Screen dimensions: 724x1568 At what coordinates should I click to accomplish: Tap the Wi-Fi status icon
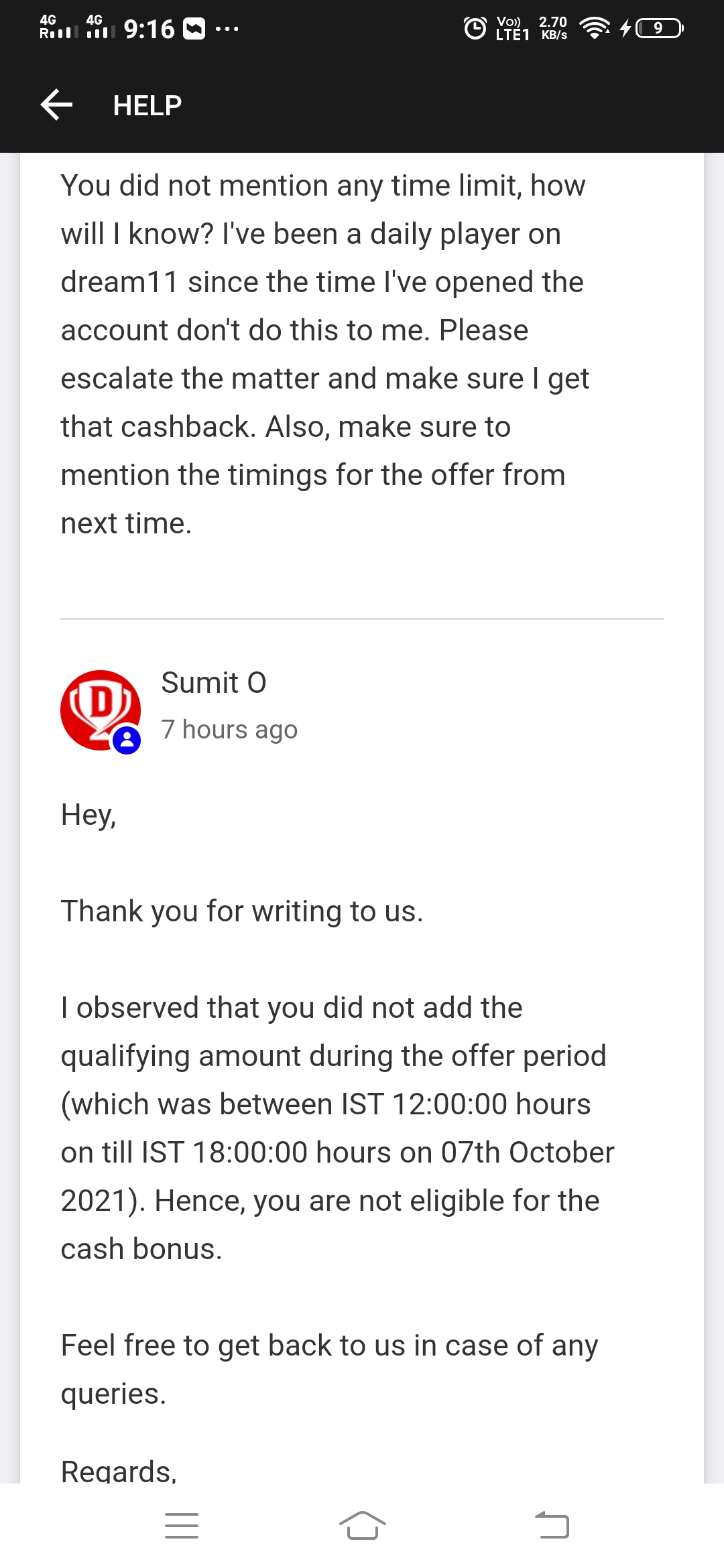595,28
